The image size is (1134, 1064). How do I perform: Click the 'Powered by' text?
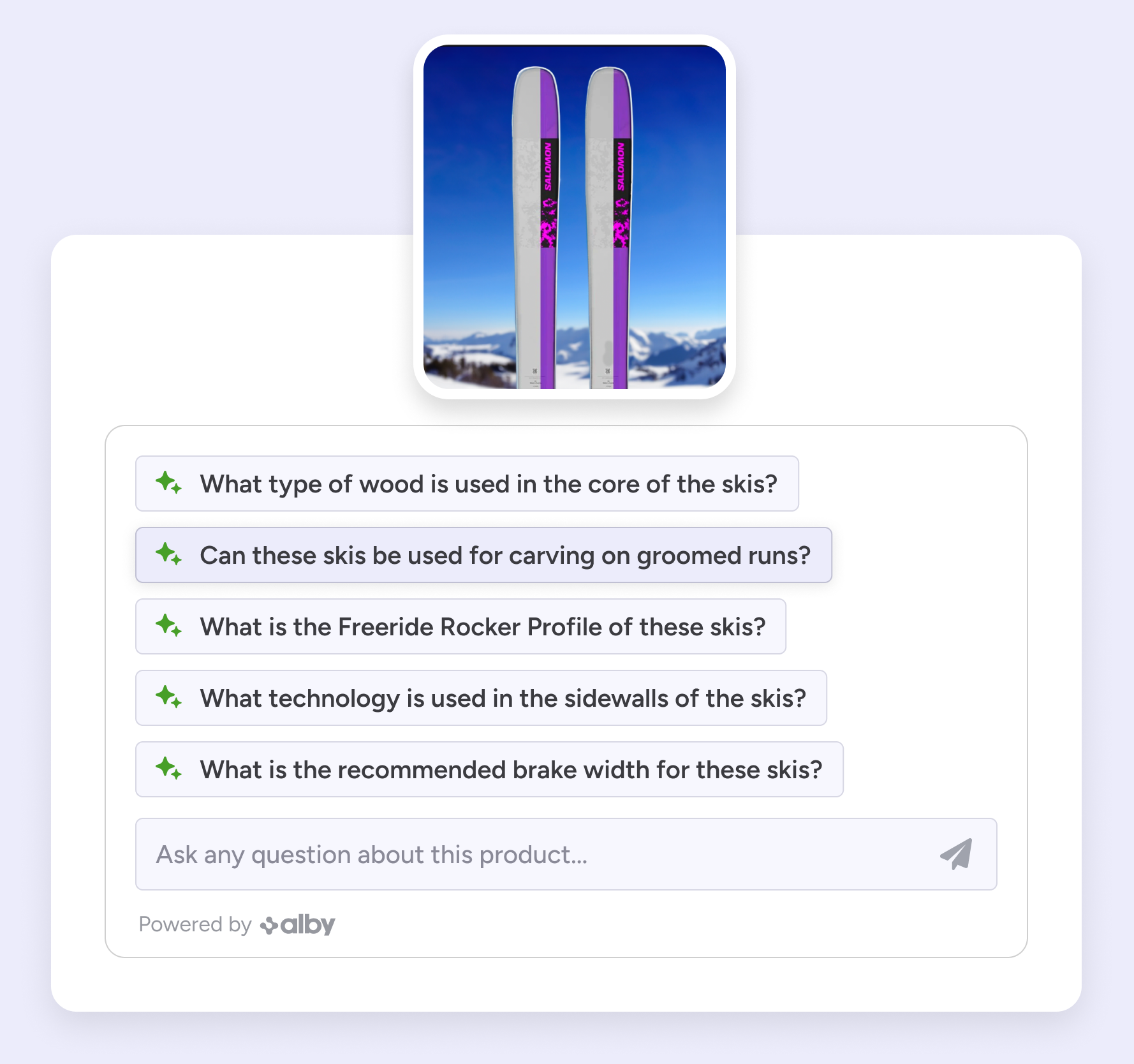(195, 924)
